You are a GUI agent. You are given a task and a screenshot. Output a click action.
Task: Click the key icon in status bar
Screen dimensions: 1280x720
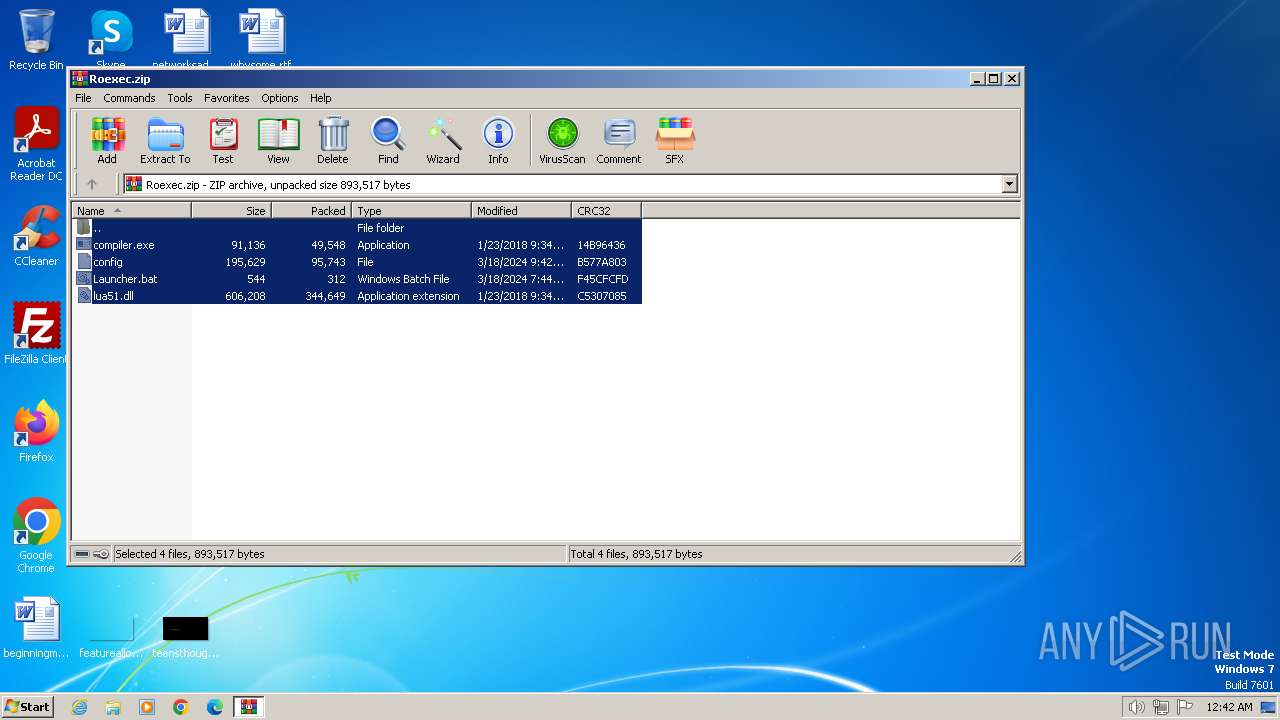click(x=101, y=554)
